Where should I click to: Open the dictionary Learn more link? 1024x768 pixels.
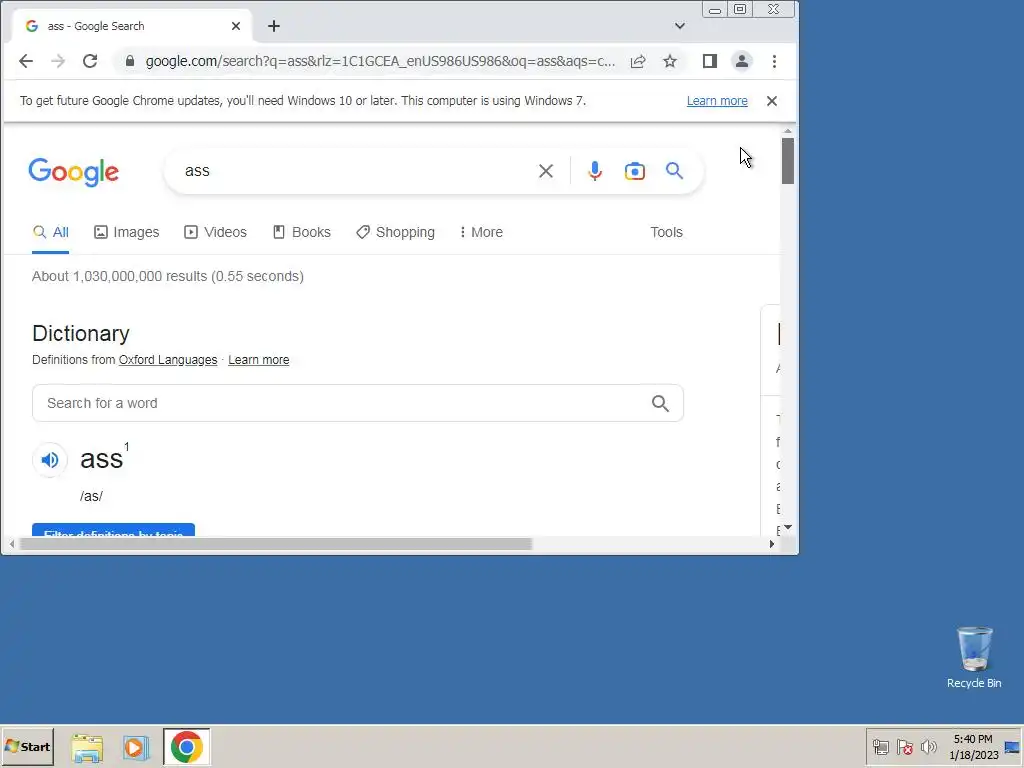coord(259,360)
